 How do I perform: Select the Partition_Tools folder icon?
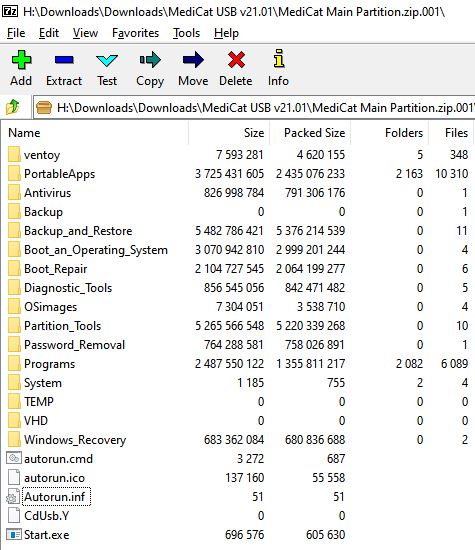[14, 326]
